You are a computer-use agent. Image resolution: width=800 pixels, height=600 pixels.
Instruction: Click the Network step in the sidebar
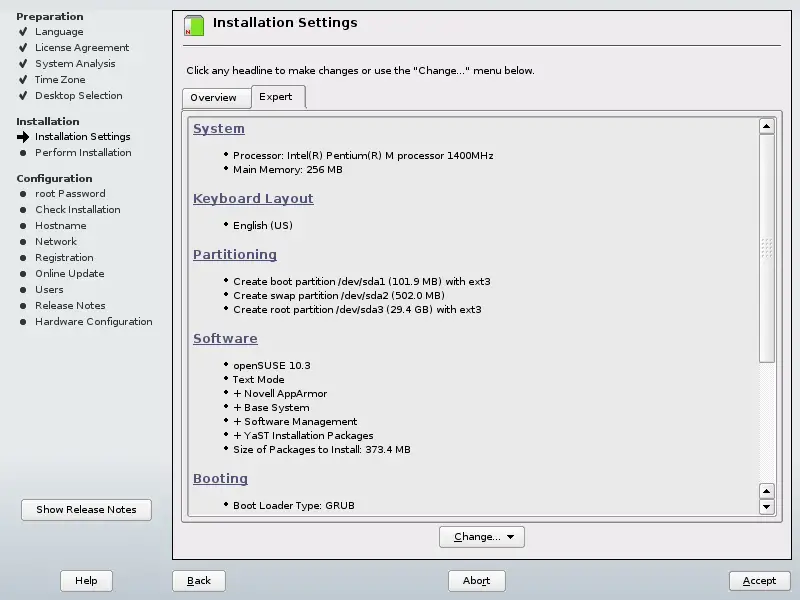[56, 241]
